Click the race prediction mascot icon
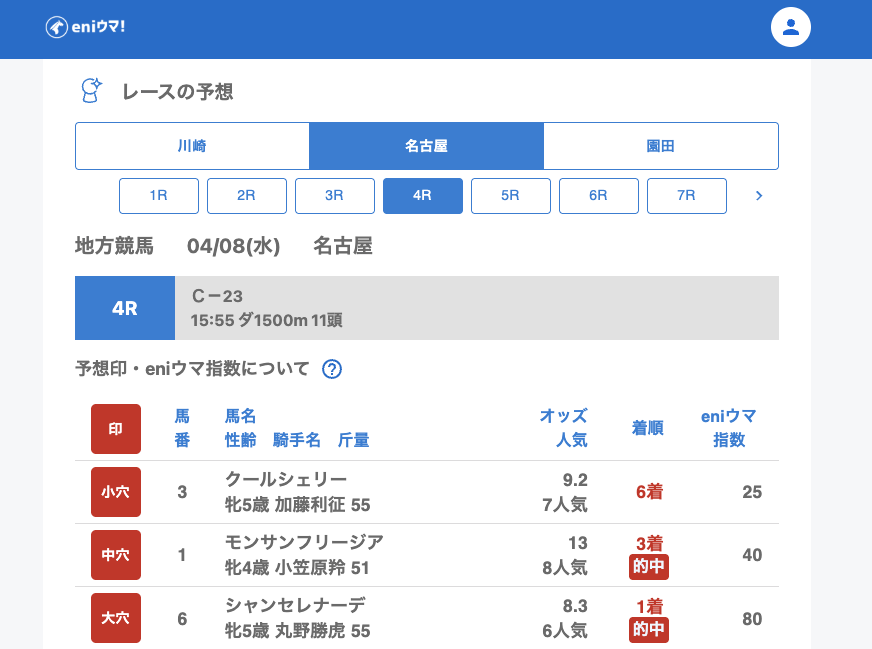Image resolution: width=872 pixels, height=649 pixels. point(92,91)
